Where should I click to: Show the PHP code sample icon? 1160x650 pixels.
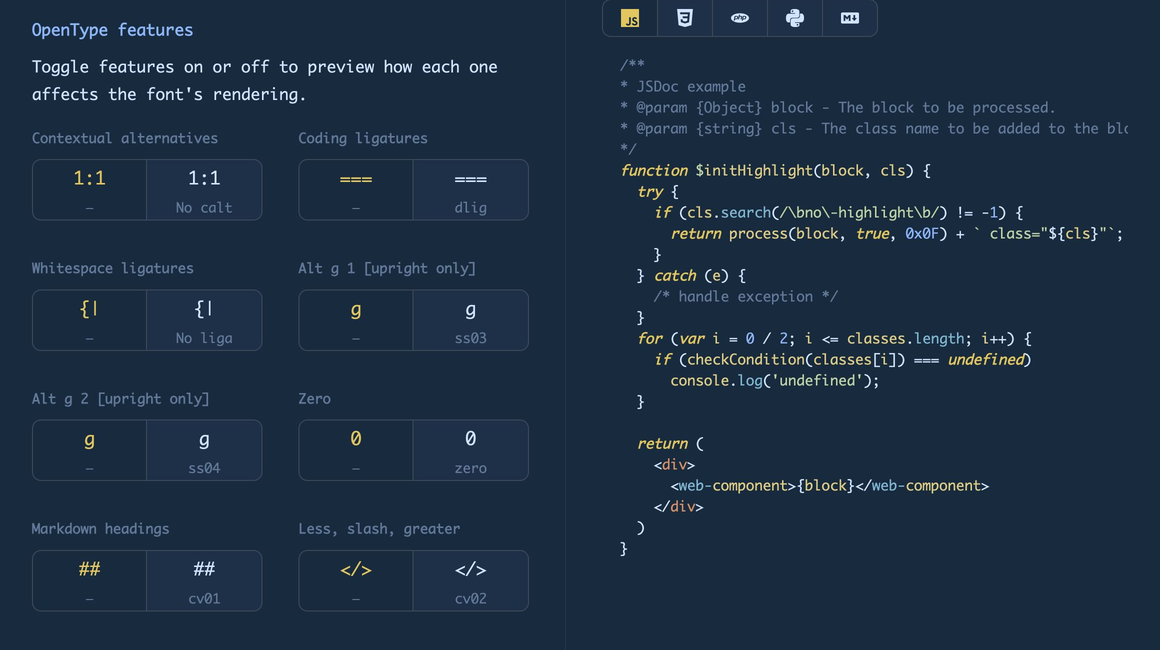tap(740, 18)
